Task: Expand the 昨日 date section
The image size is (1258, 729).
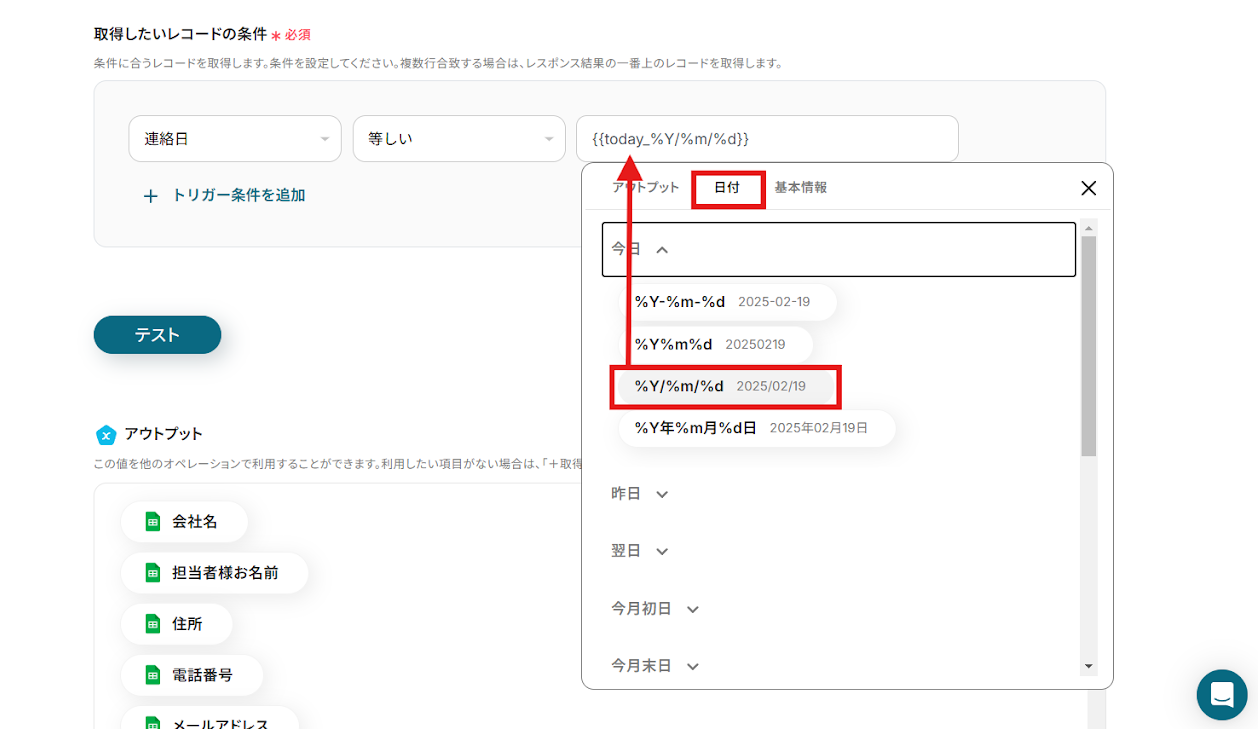Action: click(x=640, y=494)
